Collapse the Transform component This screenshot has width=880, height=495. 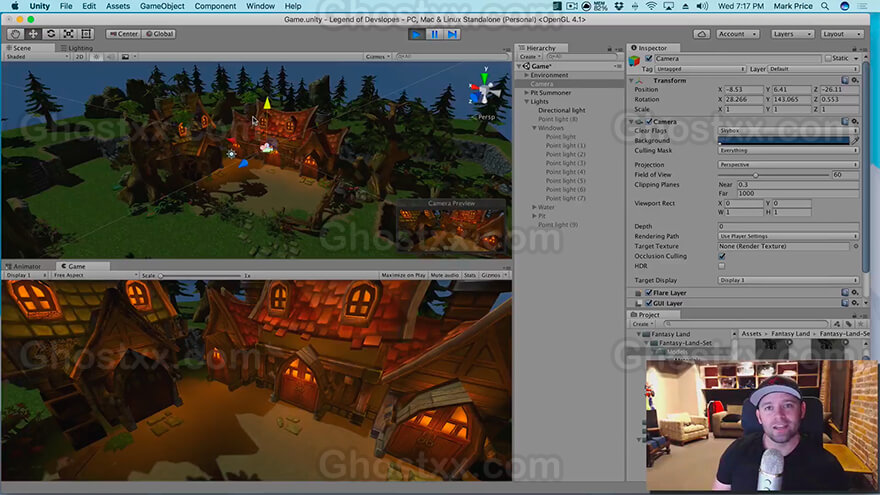pyautogui.click(x=631, y=81)
